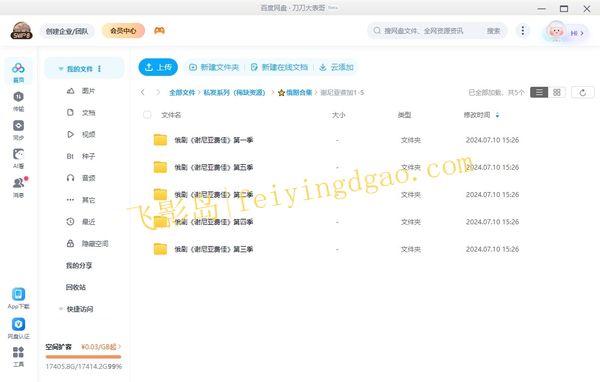Image resolution: width=600 pixels, height=382 pixels.
Task: Toggle sort order arrow beside 修改时间
Action: [497, 115]
